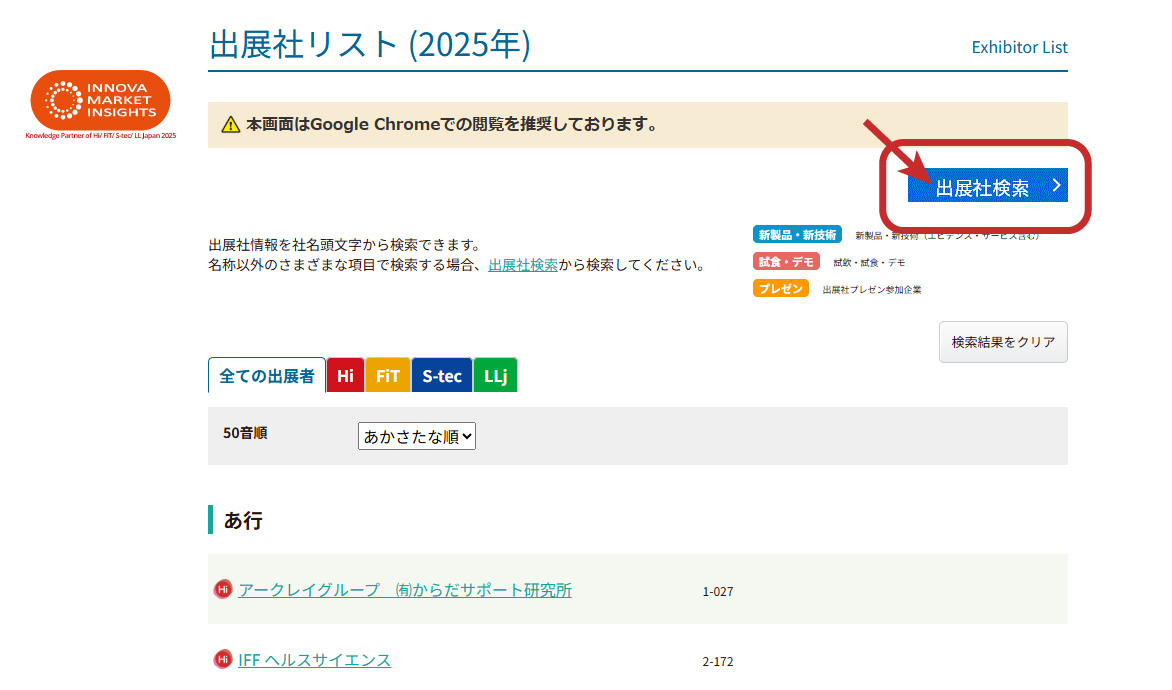This screenshot has height=690, width=1172.
Task: Click the yellow warning triangle icon
Action: click(x=231, y=125)
